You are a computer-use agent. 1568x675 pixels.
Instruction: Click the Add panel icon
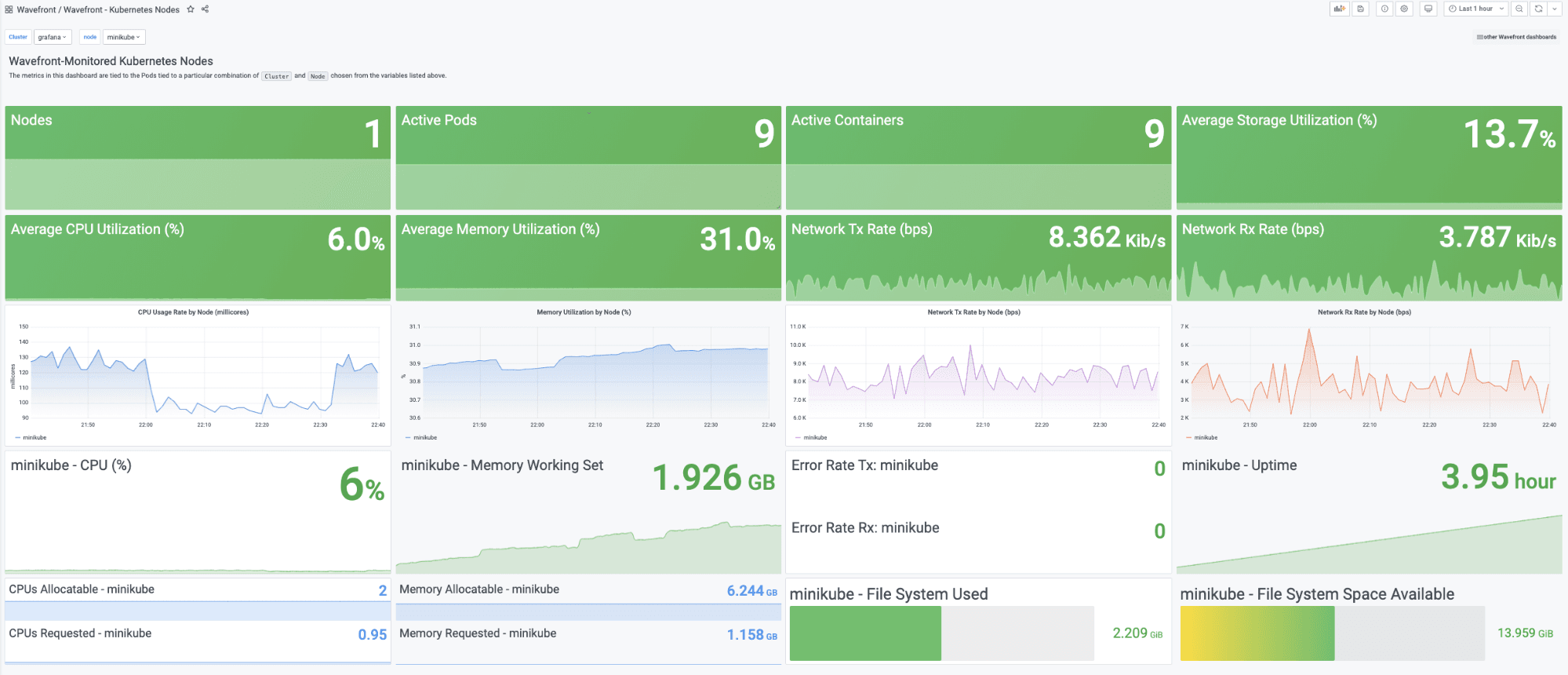click(x=1339, y=9)
